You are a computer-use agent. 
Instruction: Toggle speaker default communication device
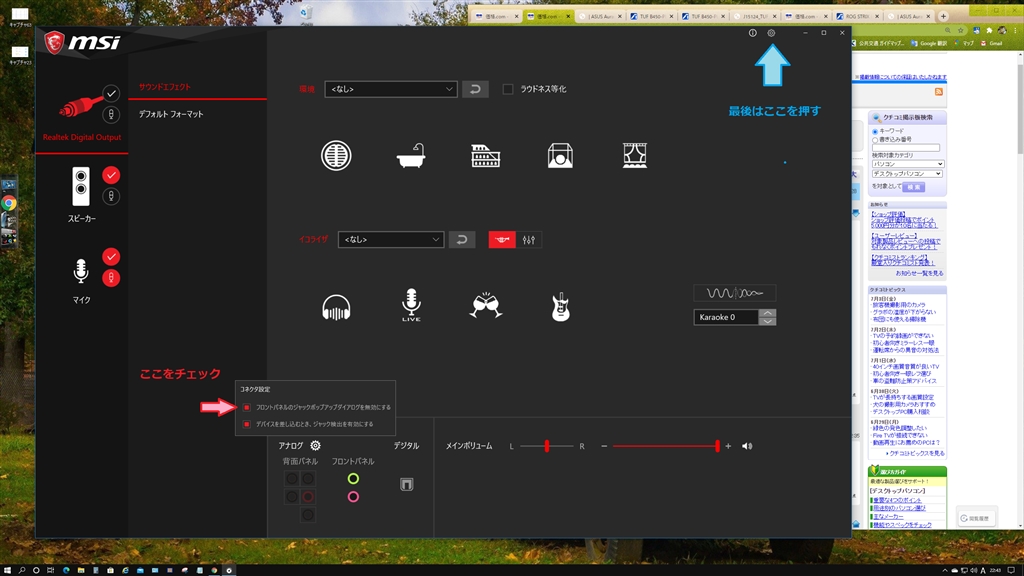[x=111, y=196]
